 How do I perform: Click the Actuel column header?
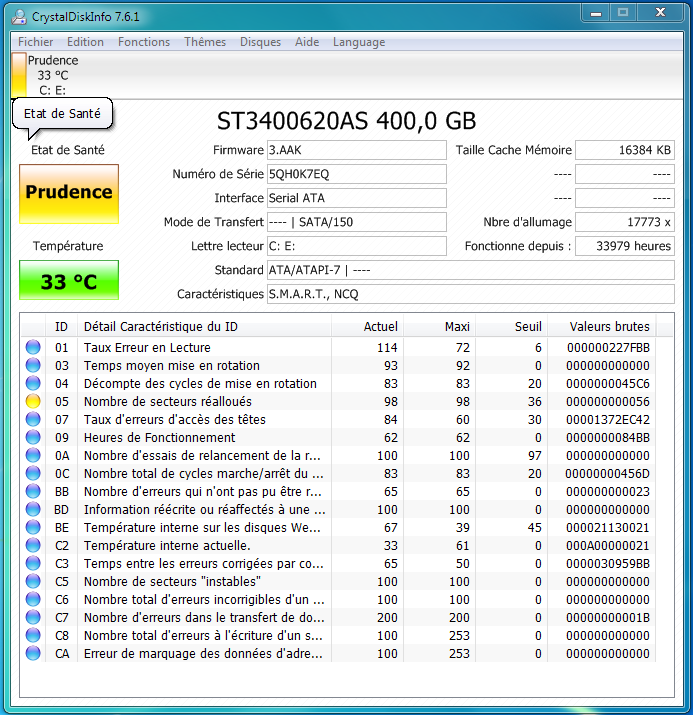click(x=367, y=326)
